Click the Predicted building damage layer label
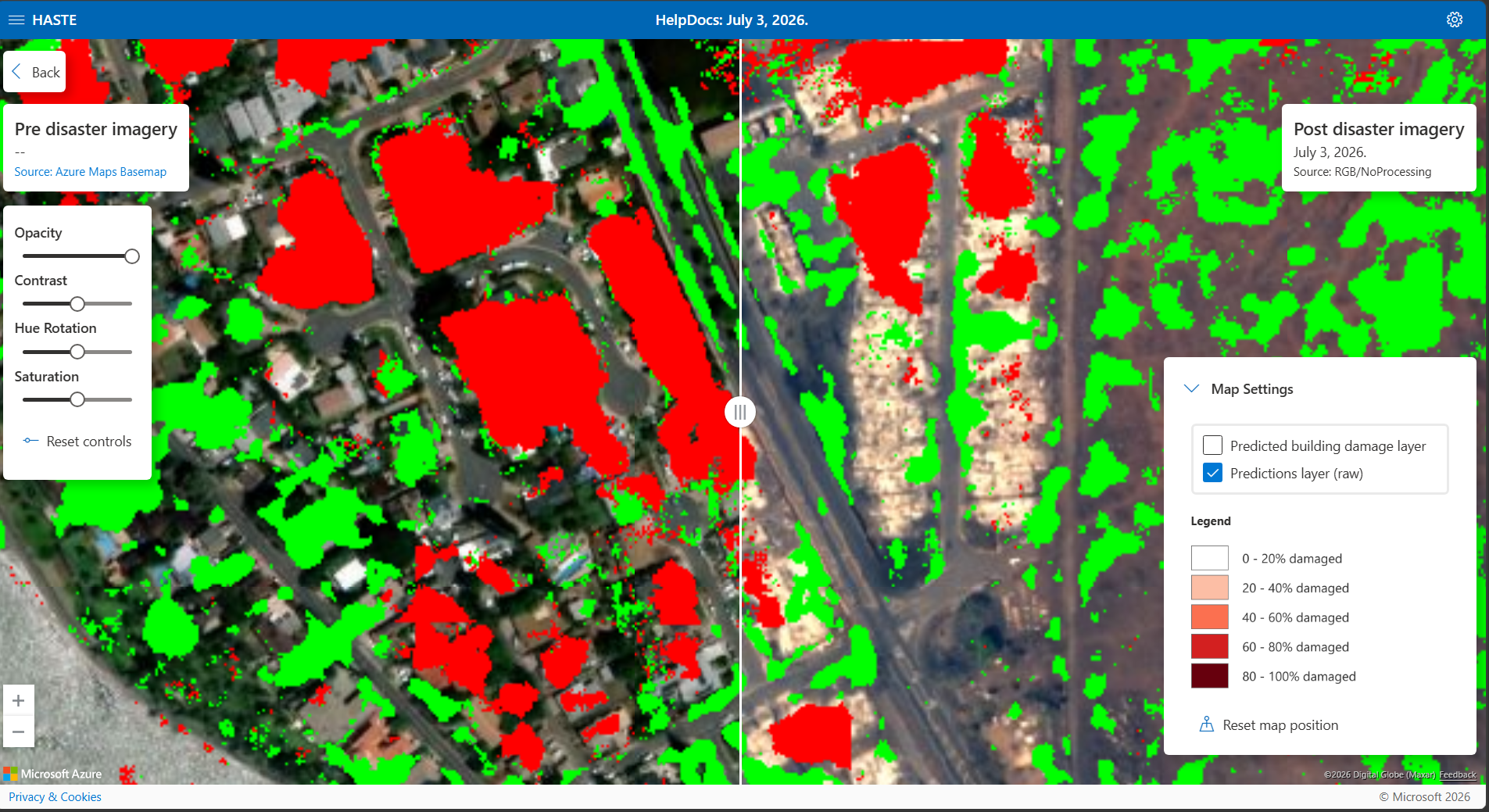This screenshot has width=1489, height=812. point(1328,446)
